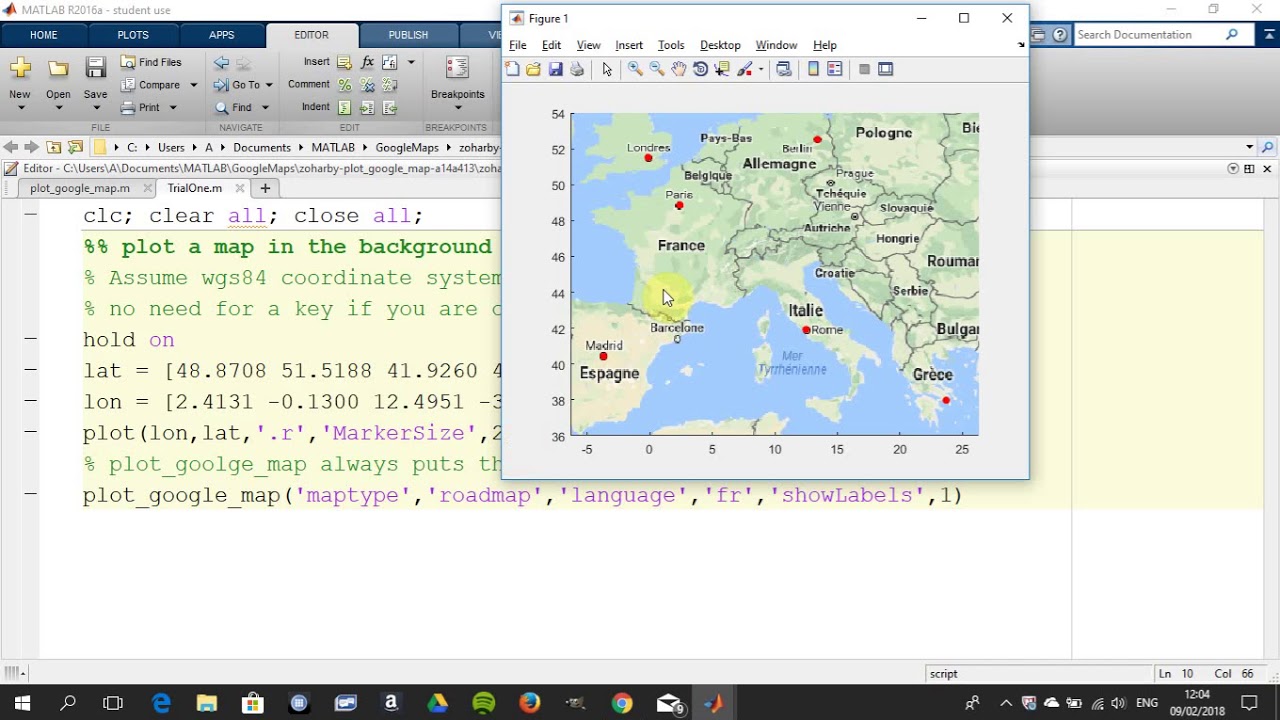Open the Breakpoints dropdown
This screenshot has height=720, width=1280.
(x=458, y=107)
